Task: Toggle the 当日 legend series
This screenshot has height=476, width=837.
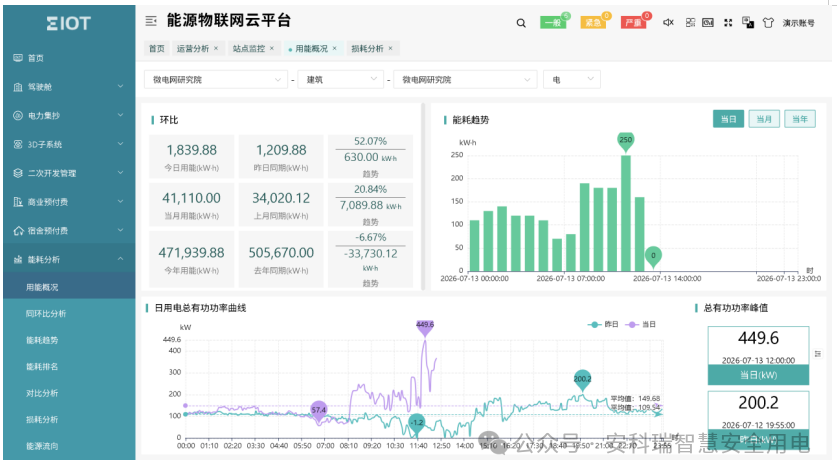Action: (x=641, y=324)
